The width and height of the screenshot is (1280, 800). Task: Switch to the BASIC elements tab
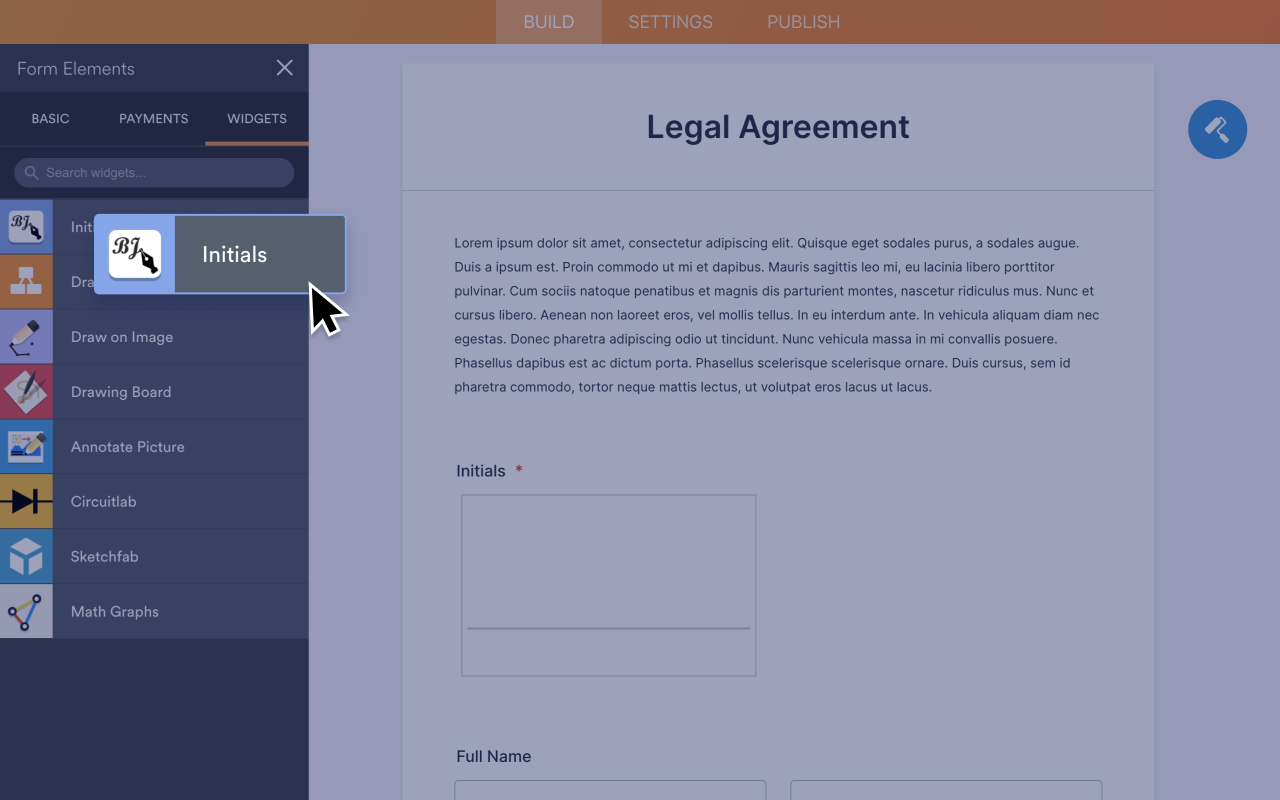[50, 119]
